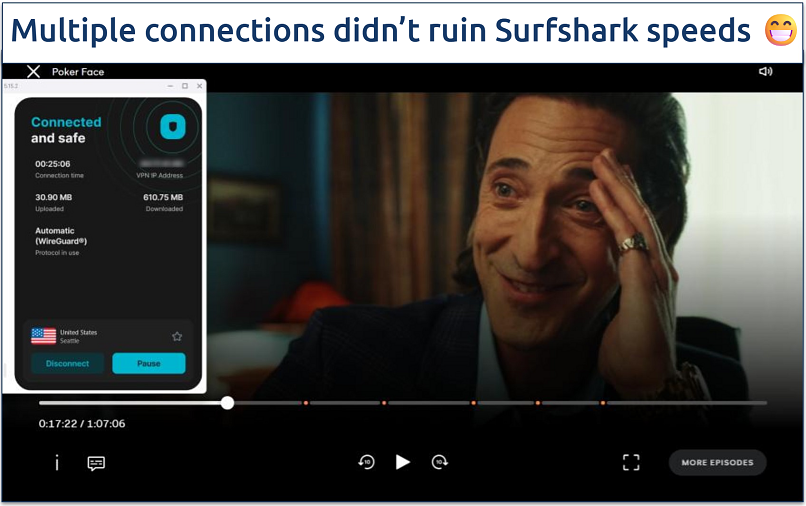Mute the video volume speaker icon

point(765,71)
